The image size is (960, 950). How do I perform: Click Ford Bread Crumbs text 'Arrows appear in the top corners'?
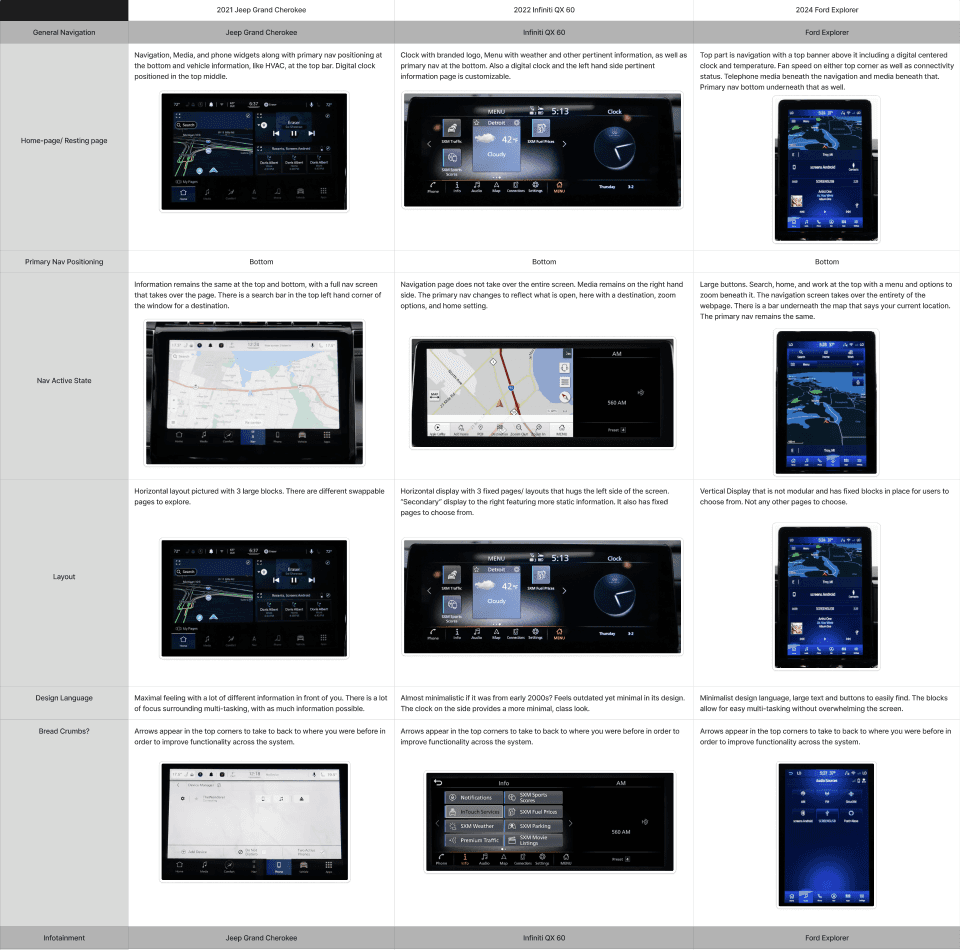click(x=753, y=731)
